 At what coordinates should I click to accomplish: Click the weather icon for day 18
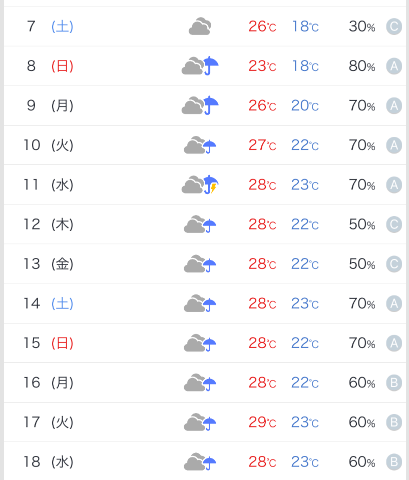(200, 462)
